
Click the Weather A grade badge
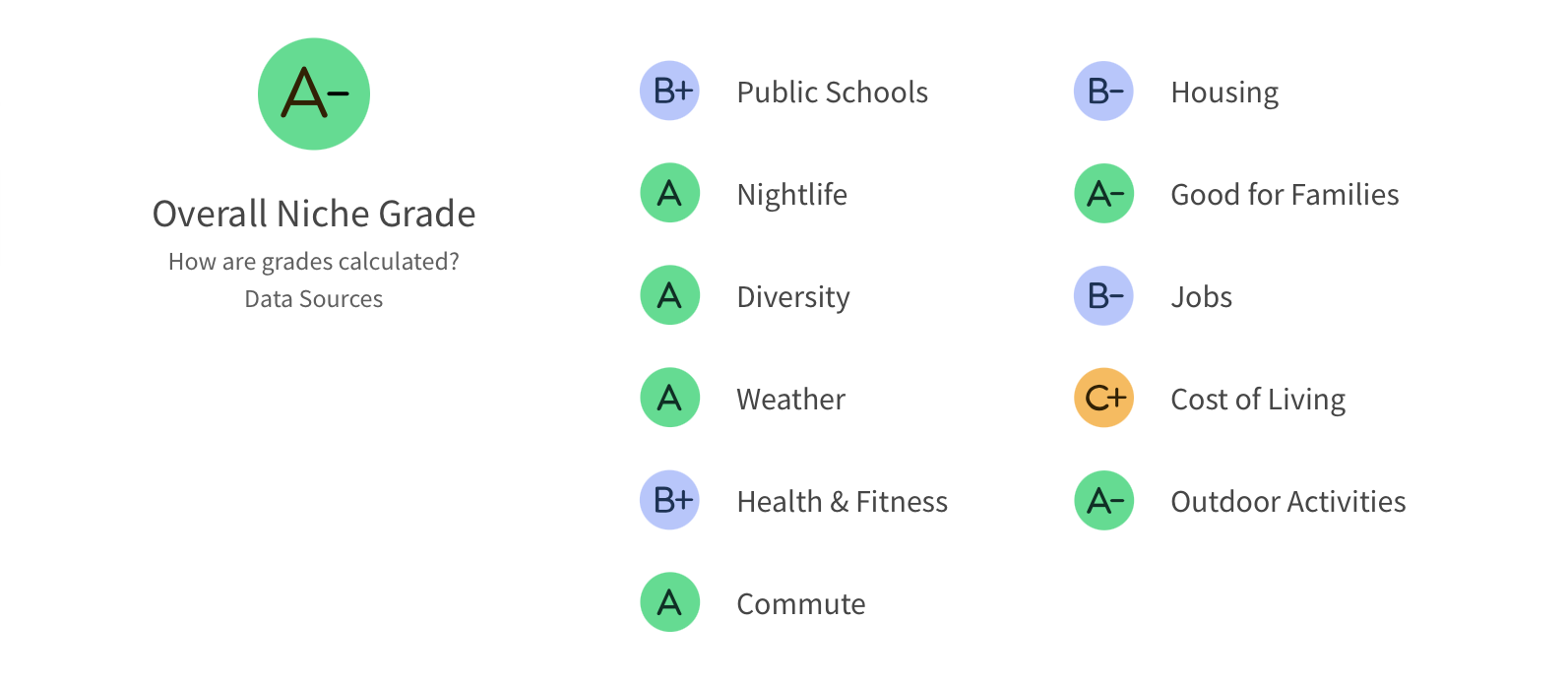point(670,398)
